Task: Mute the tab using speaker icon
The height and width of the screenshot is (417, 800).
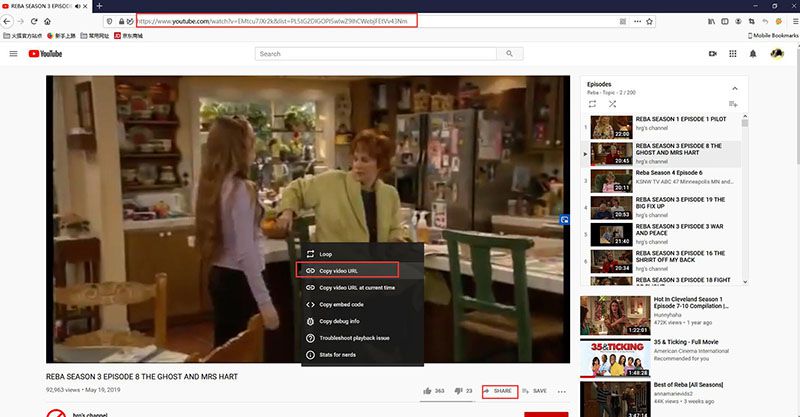Action: [x=78, y=6]
